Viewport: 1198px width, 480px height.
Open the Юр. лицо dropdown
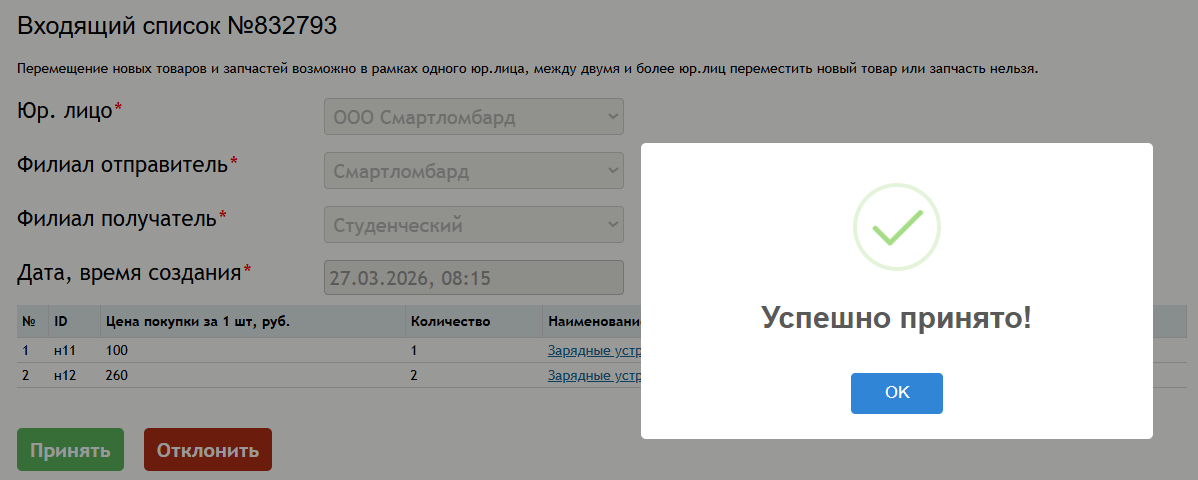coord(474,117)
